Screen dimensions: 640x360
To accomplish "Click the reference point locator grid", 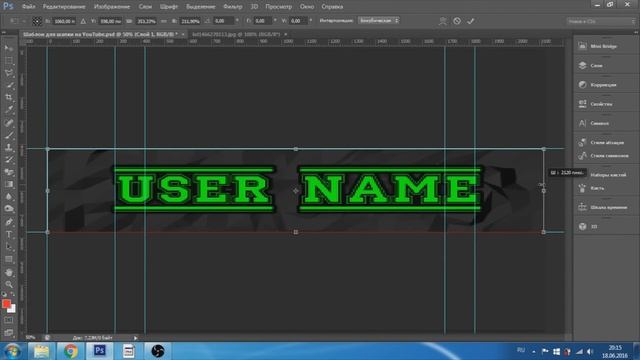I will [37, 21].
